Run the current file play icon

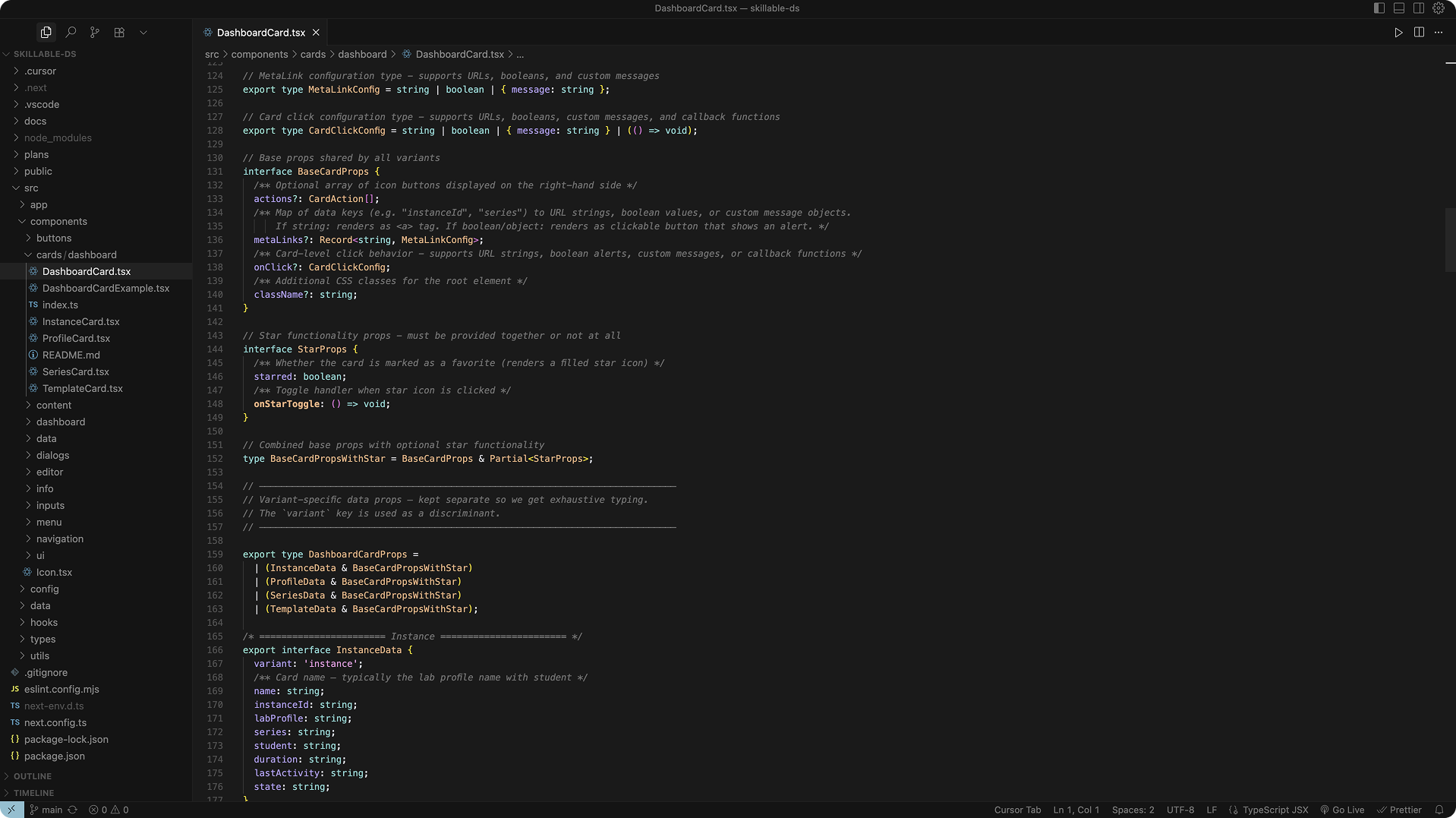[1398, 33]
